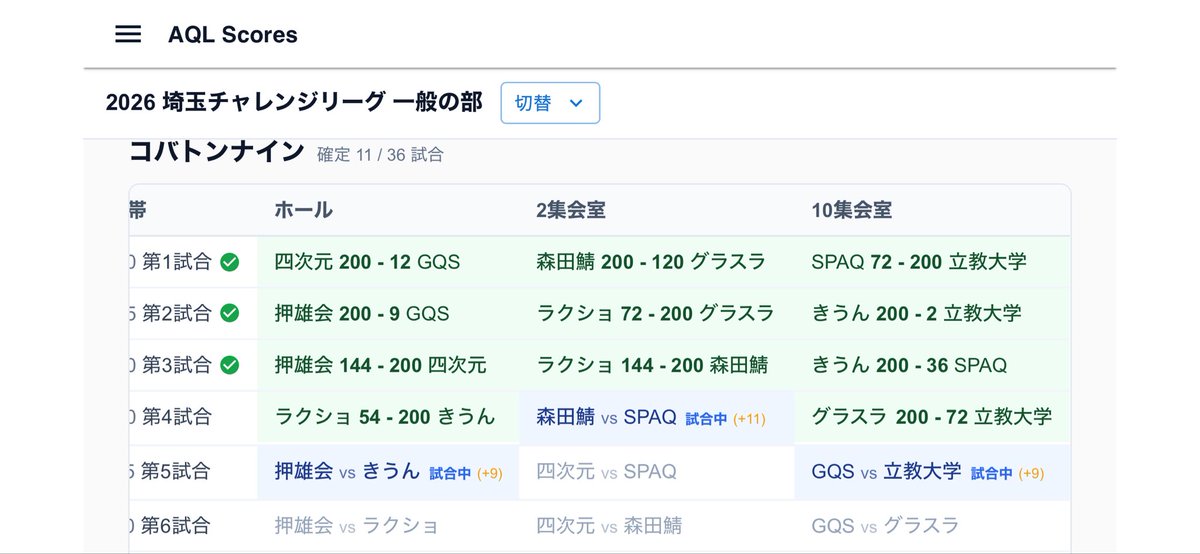Open match 四次元 200 - 12 GQS
The height and width of the screenshot is (554, 1200).
pos(388,262)
